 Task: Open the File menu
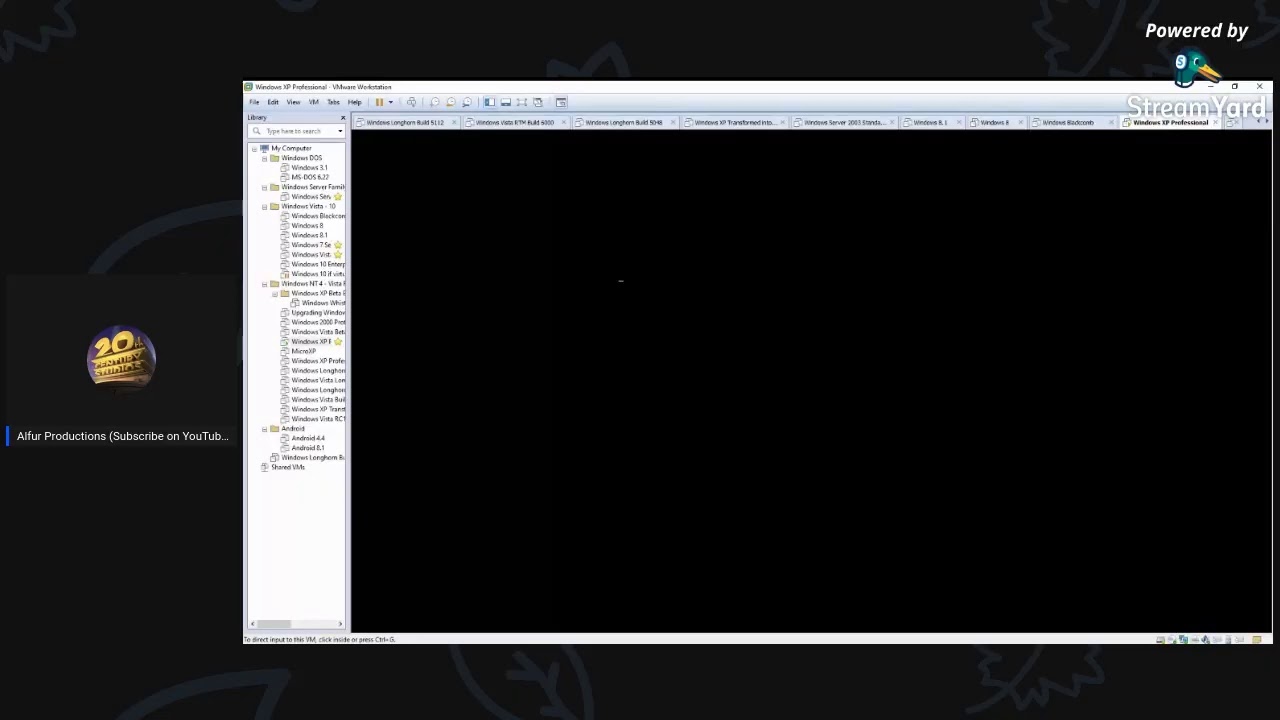[x=254, y=102]
